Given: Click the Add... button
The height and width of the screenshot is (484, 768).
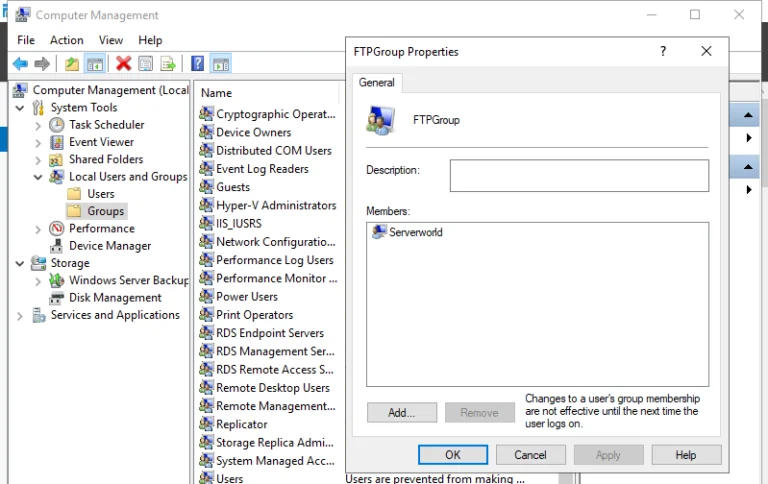Looking at the screenshot, I should pos(402,412).
